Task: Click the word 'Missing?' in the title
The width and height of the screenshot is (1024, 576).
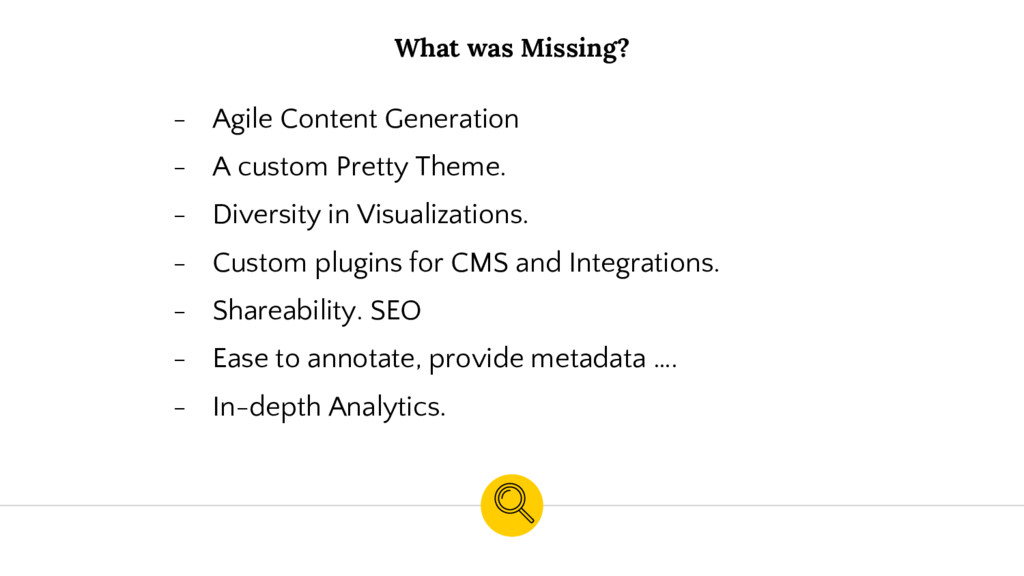Action: pos(575,48)
